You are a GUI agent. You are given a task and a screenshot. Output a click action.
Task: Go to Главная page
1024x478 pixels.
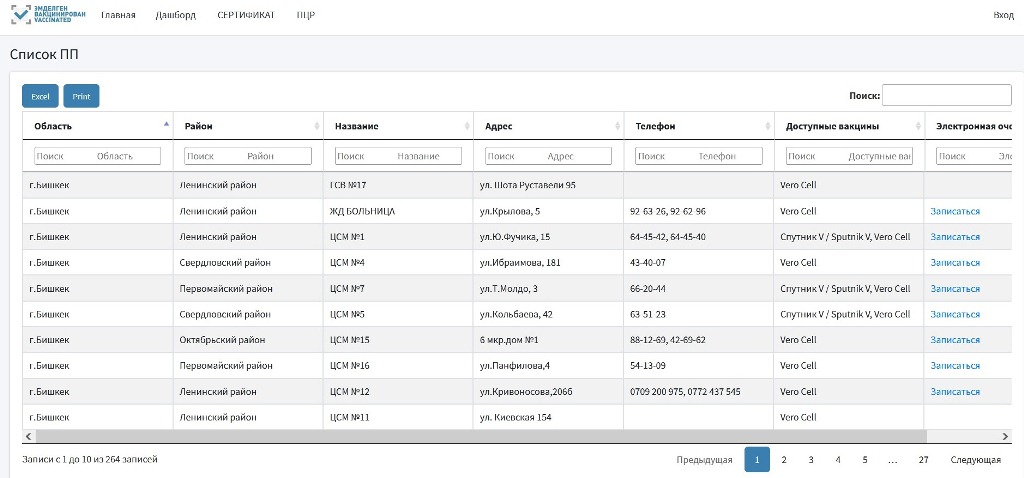[118, 15]
